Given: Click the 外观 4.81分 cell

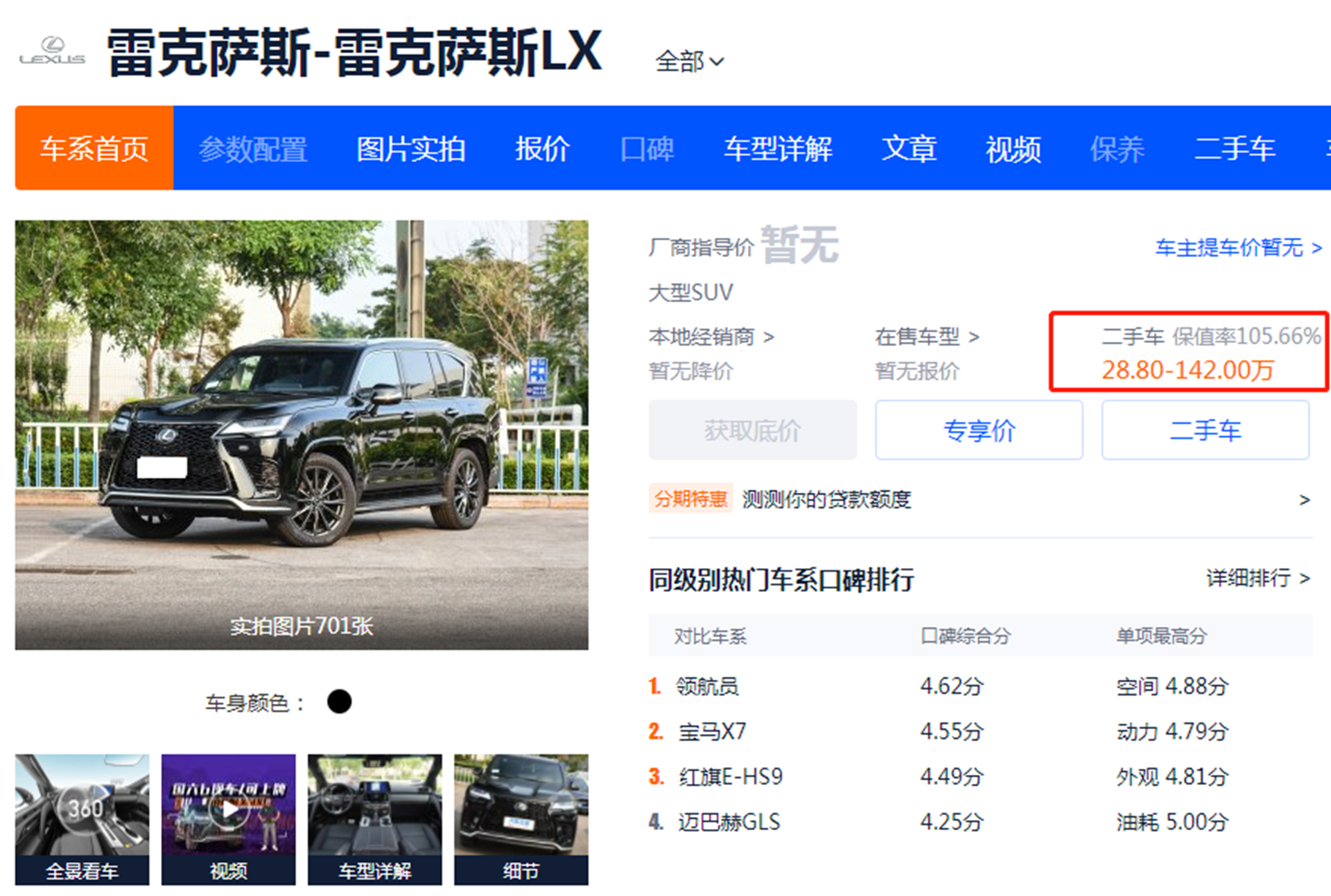Looking at the screenshot, I should click(1172, 777).
